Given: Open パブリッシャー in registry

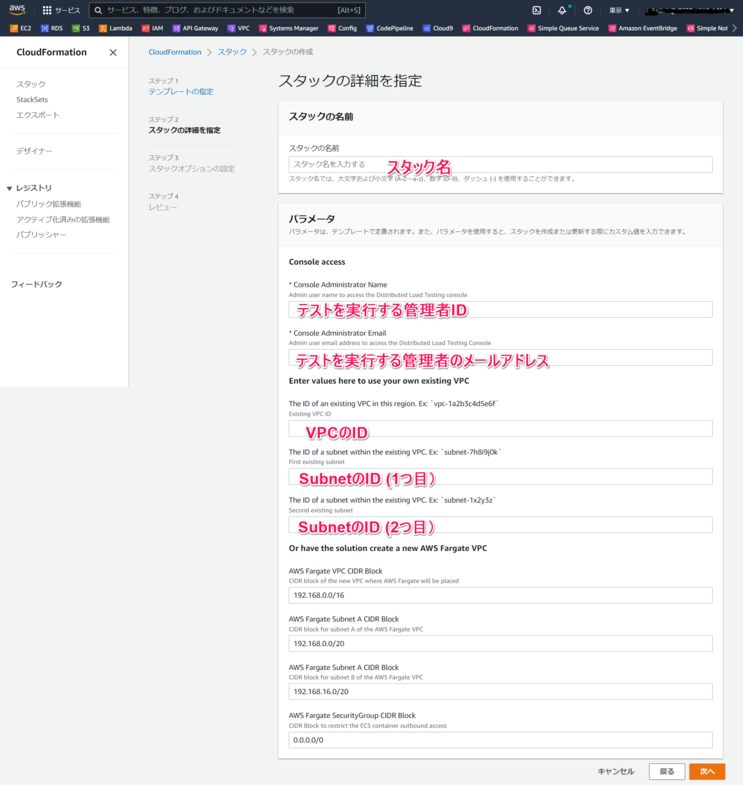Looking at the screenshot, I should pos(41,235).
